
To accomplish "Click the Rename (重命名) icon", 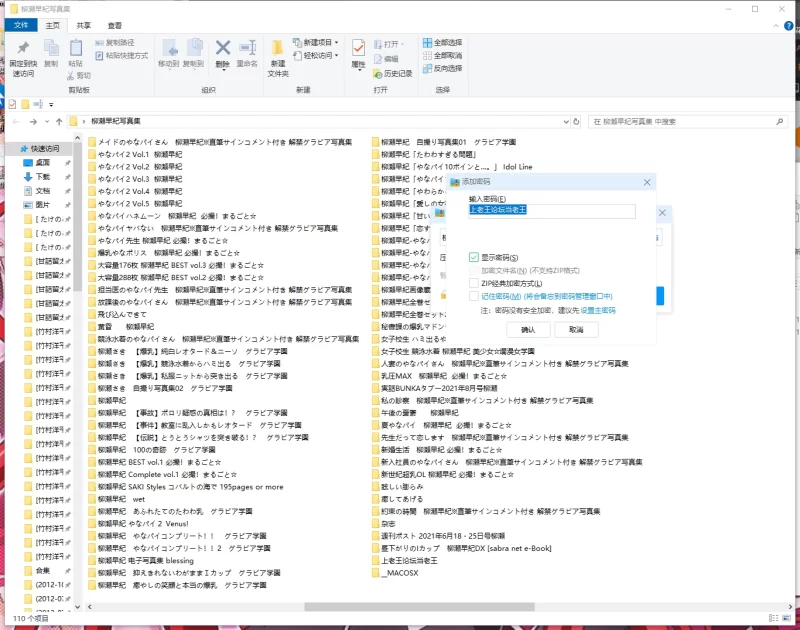I will click(247, 53).
